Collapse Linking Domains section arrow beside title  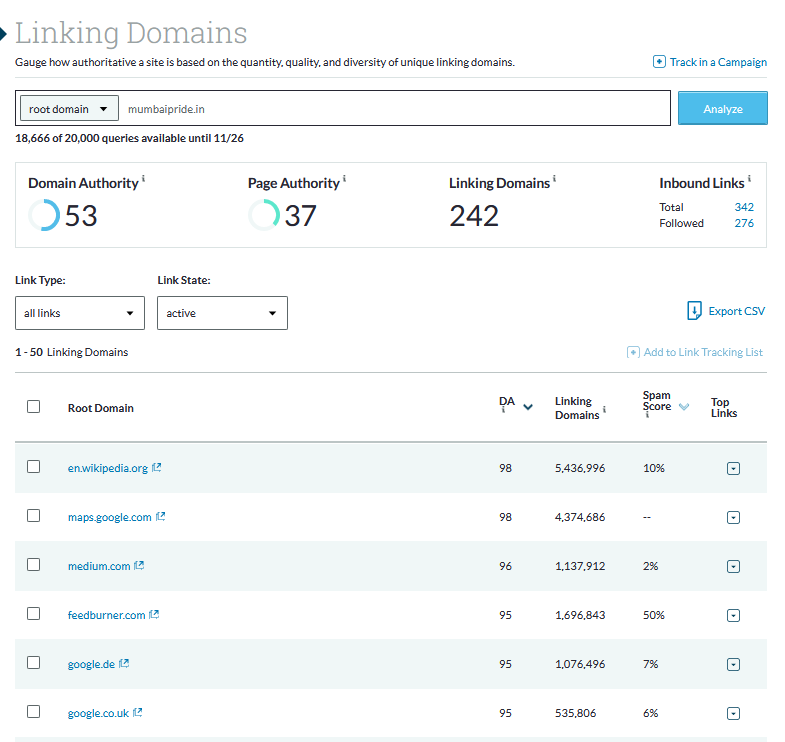click(3, 34)
